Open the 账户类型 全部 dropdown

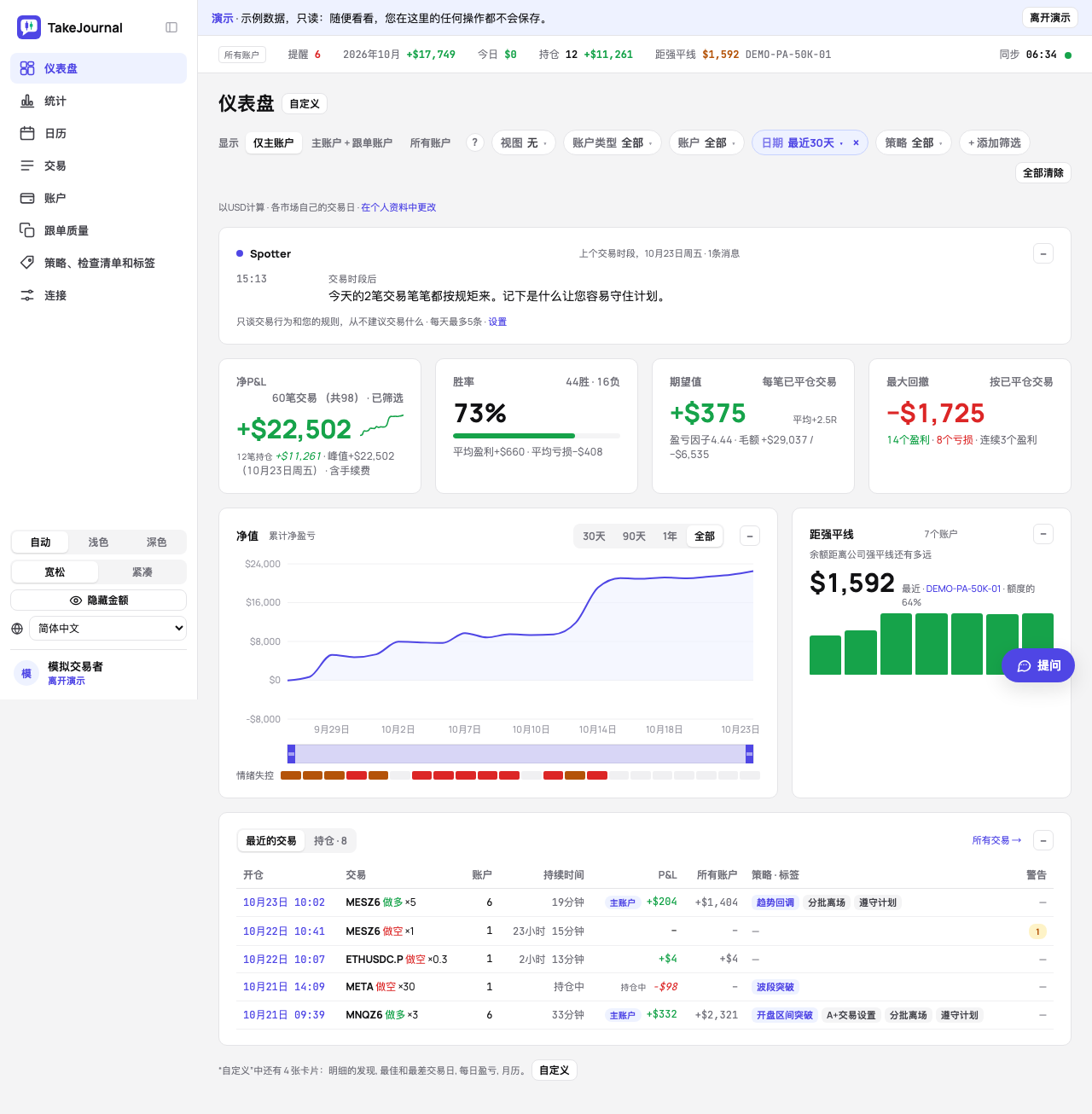click(613, 142)
